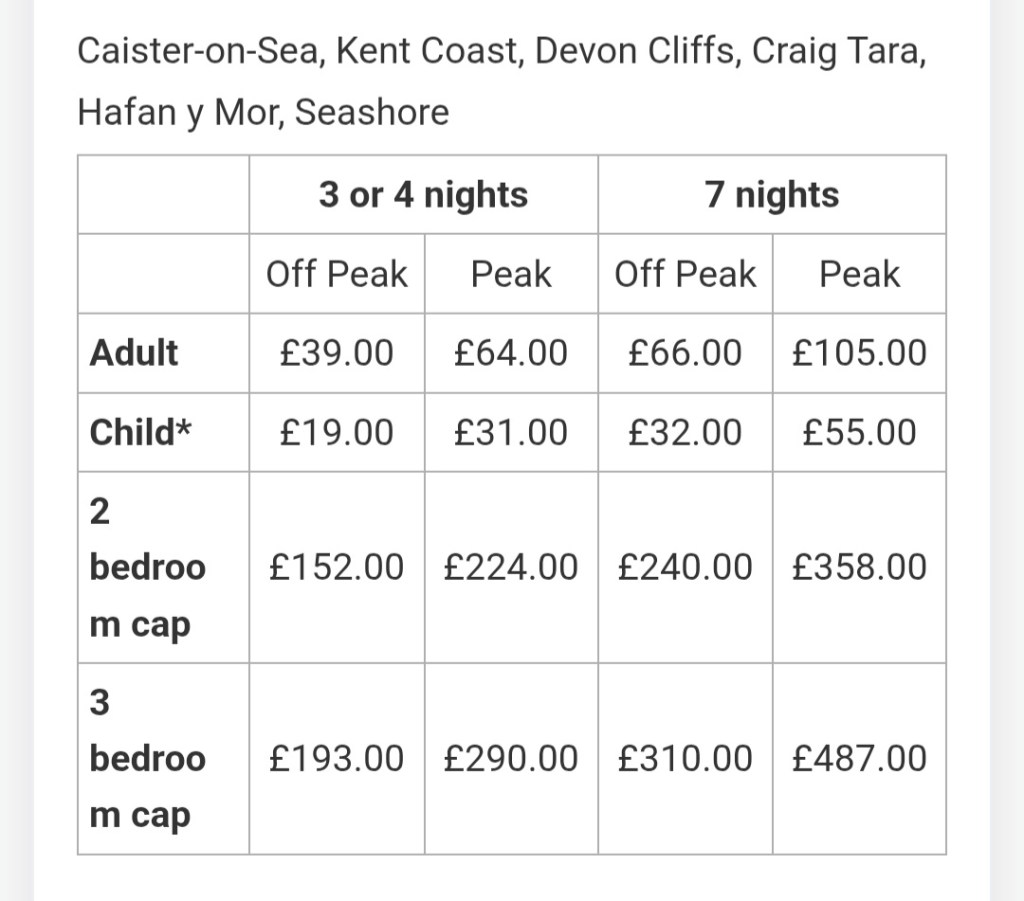Click the £358.00 price cell

click(859, 568)
